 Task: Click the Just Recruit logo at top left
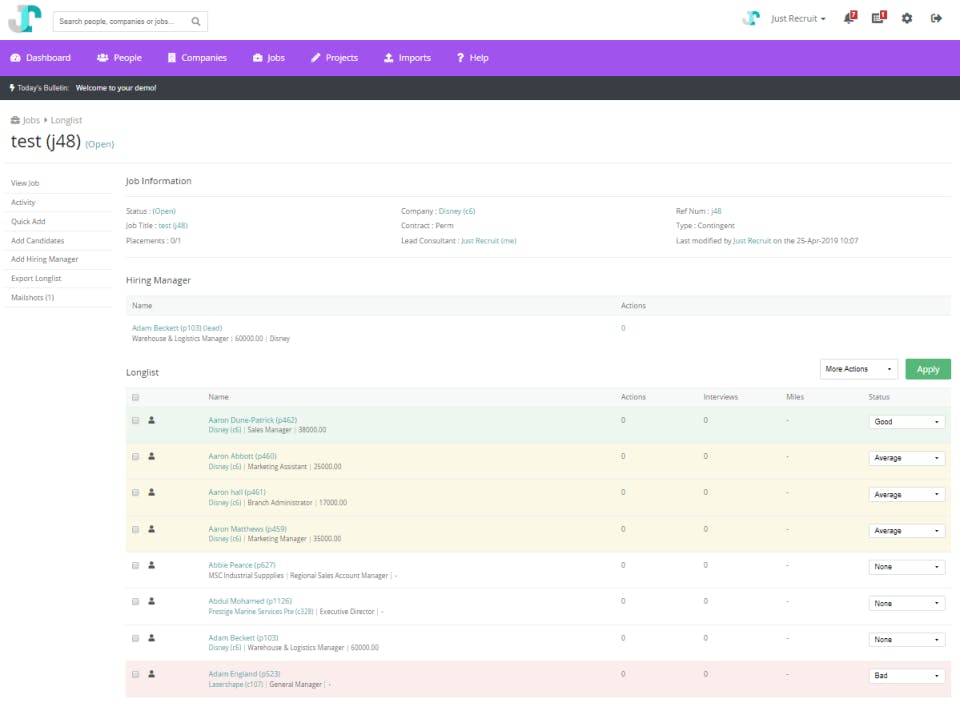point(25,18)
